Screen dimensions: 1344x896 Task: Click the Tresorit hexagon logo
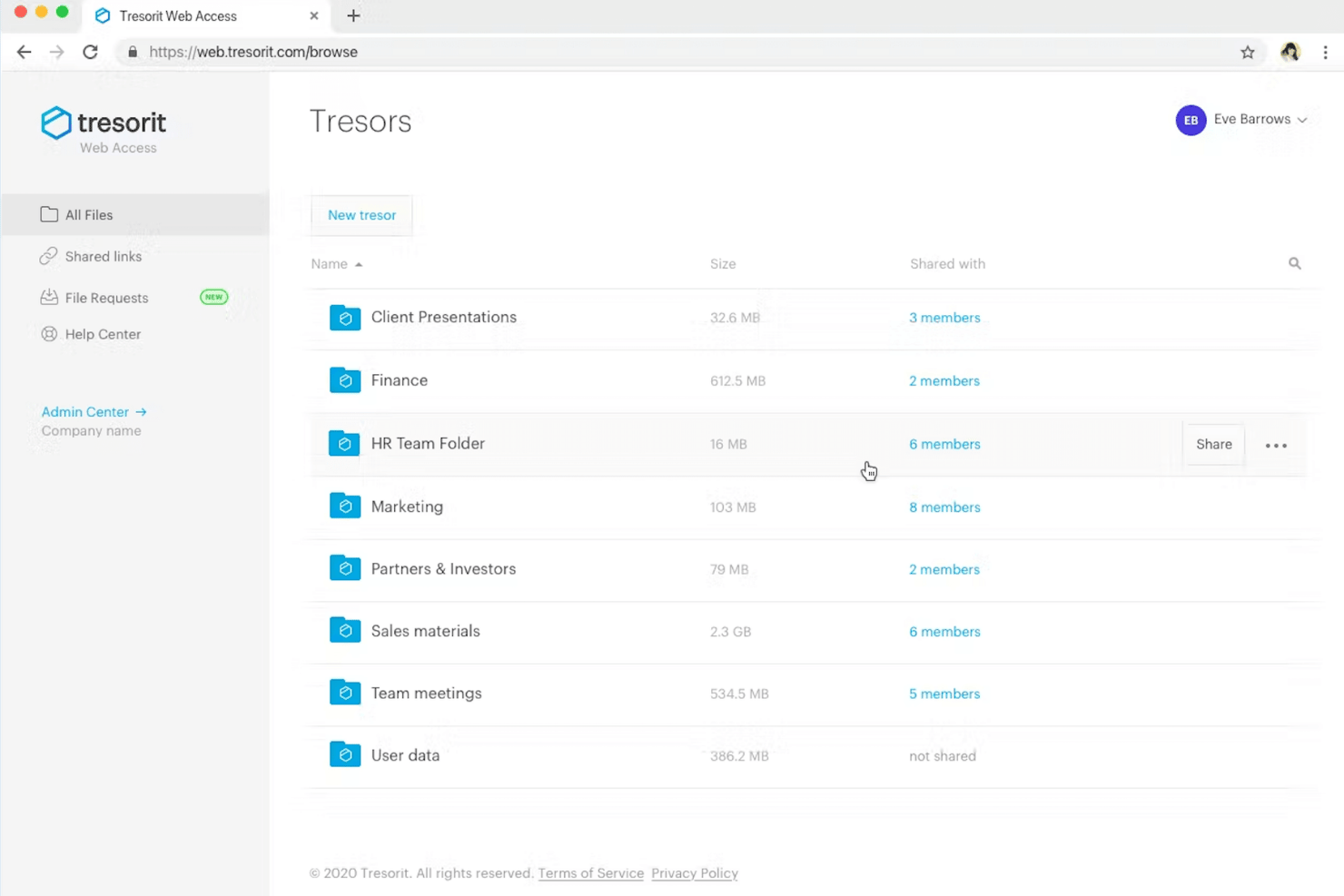point(55,123)
